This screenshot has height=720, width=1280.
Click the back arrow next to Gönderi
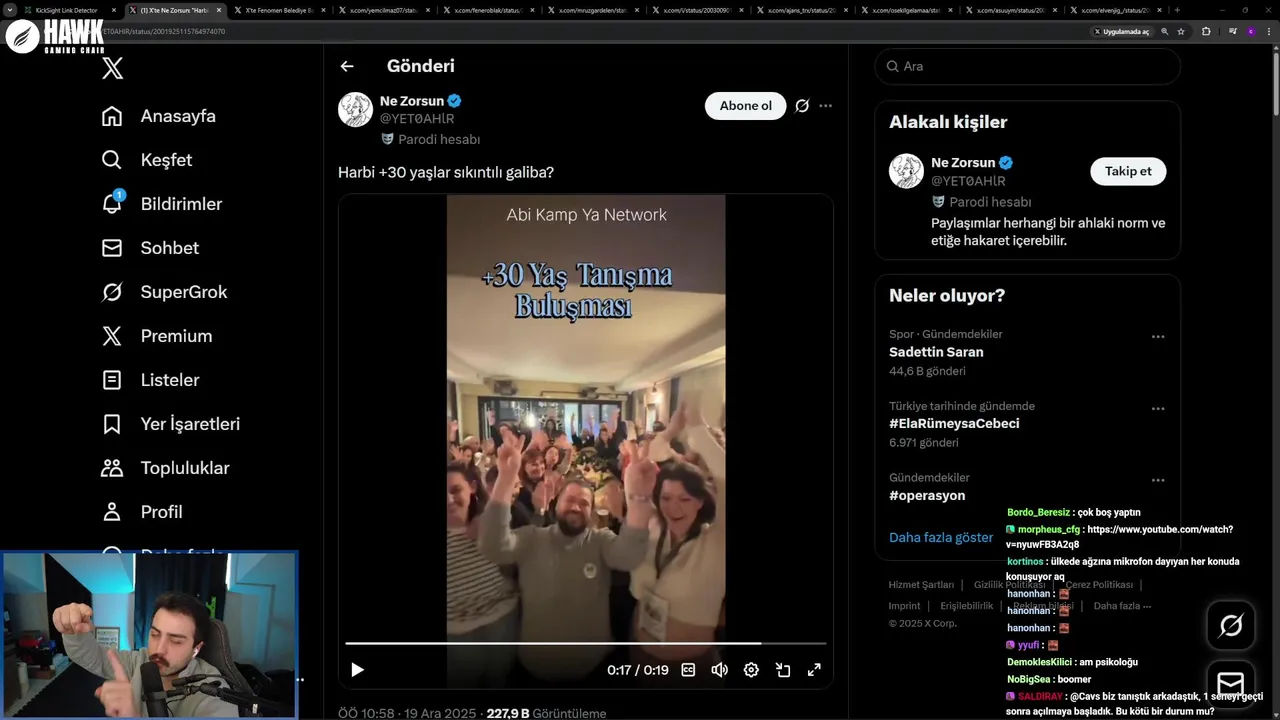click(x=347, y=66)
